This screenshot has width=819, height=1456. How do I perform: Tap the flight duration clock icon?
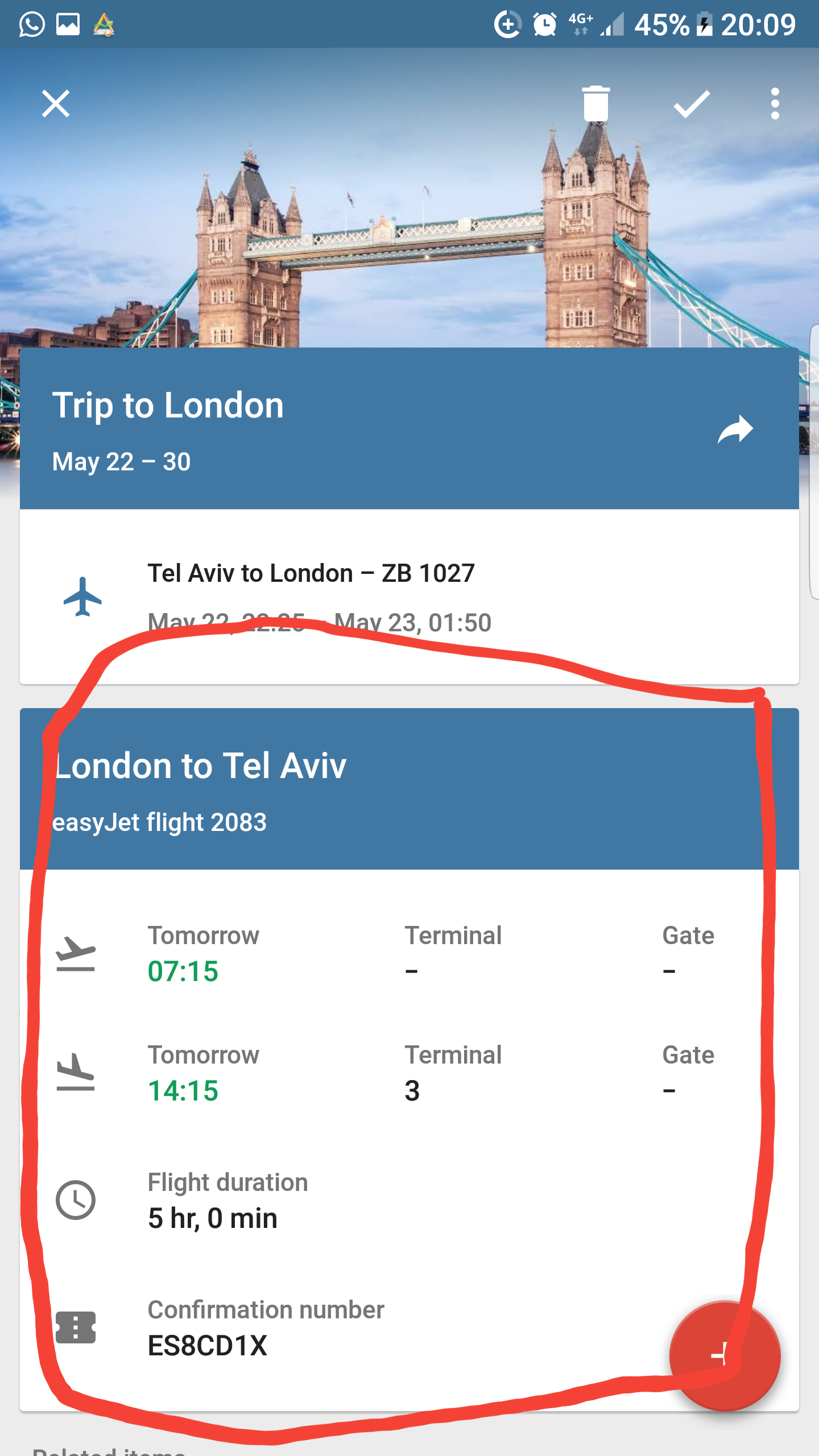(76, 1200)
